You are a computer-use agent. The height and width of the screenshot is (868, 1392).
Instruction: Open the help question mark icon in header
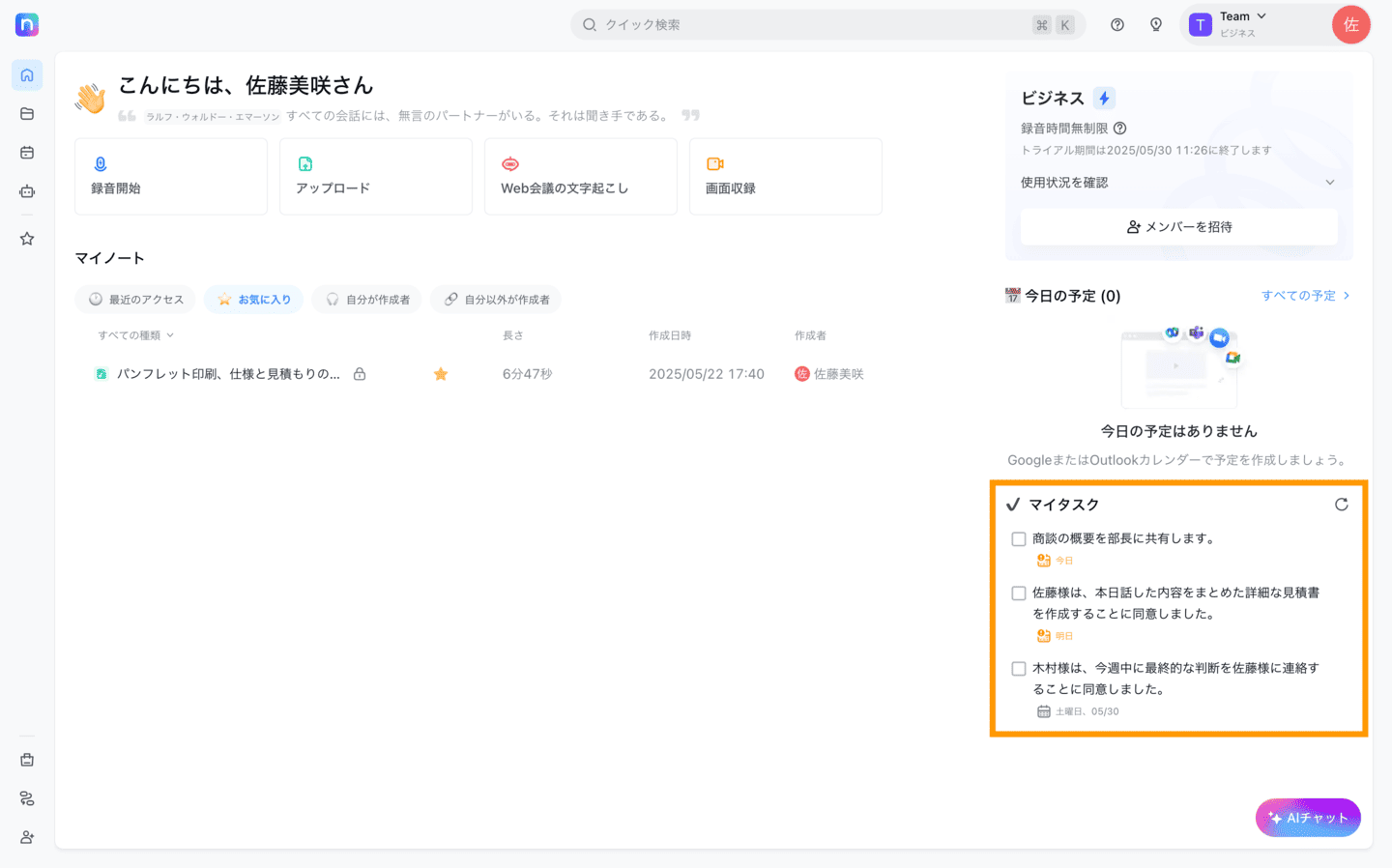[1117, 25]
